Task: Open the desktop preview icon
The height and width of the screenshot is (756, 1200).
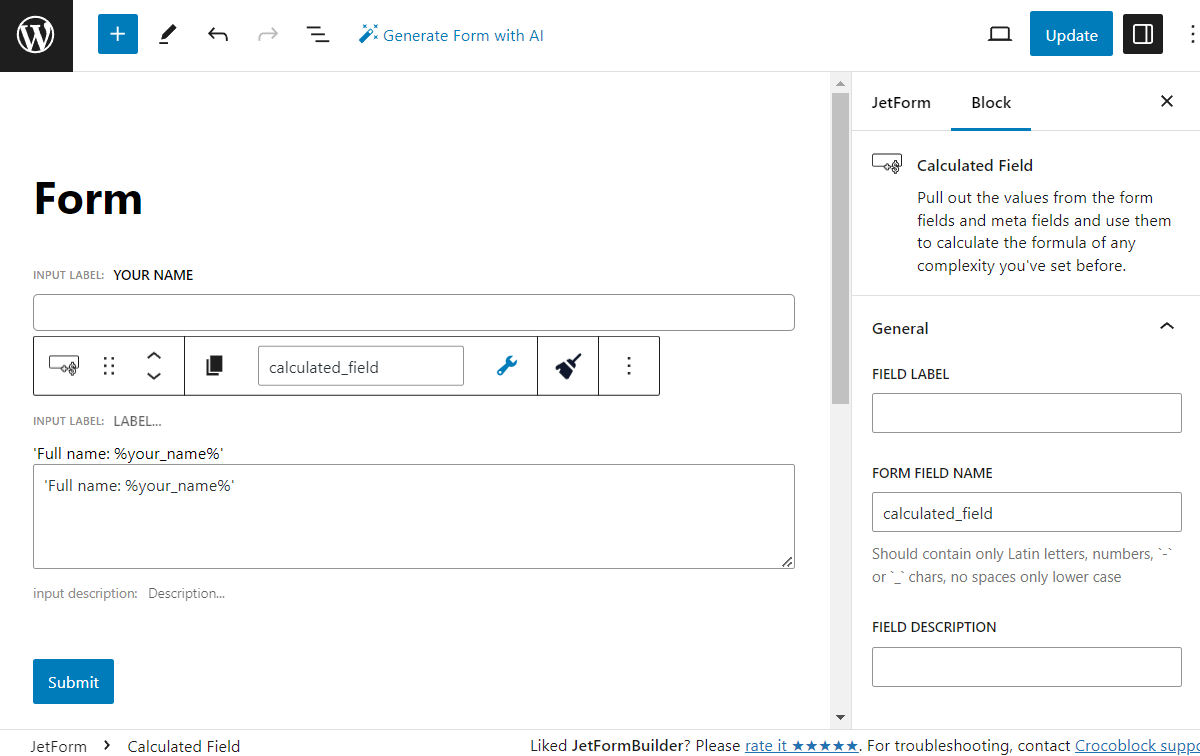Action: 999,33
